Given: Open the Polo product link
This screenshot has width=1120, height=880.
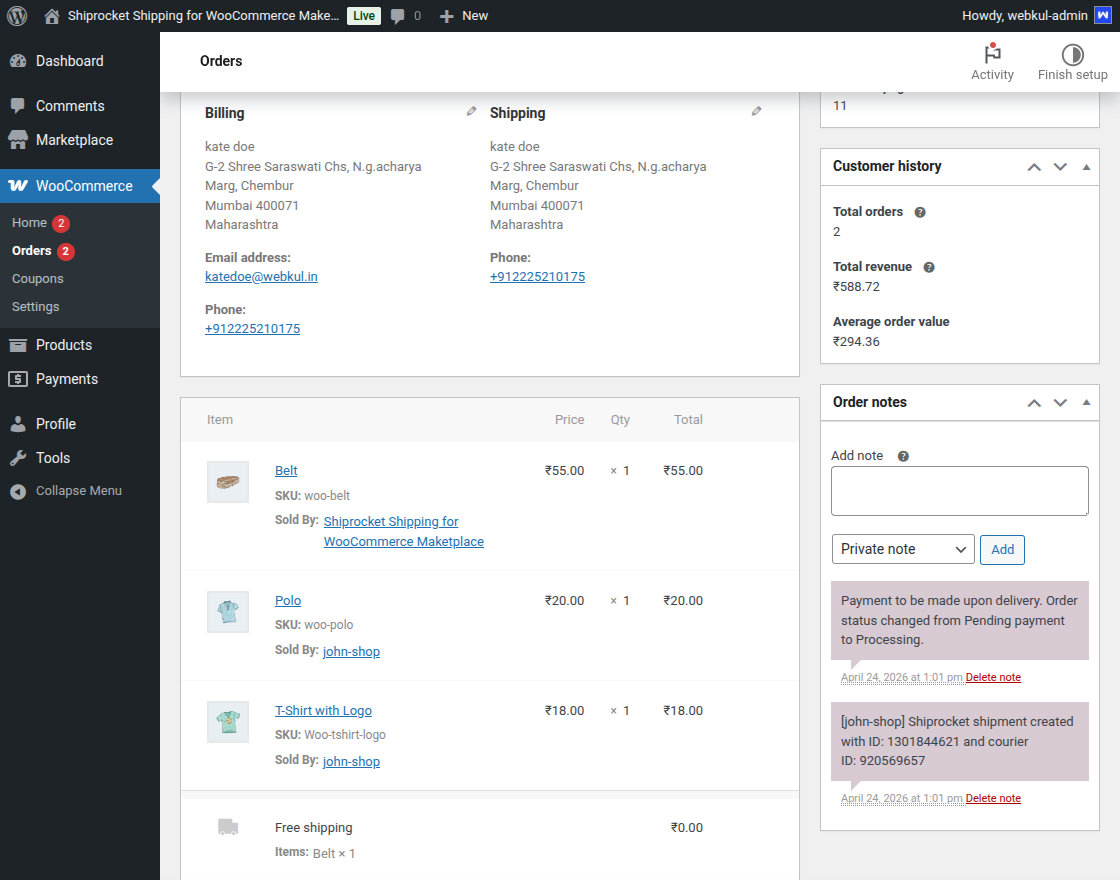Looking at the screenshot, I should click(x=288, y=601).
